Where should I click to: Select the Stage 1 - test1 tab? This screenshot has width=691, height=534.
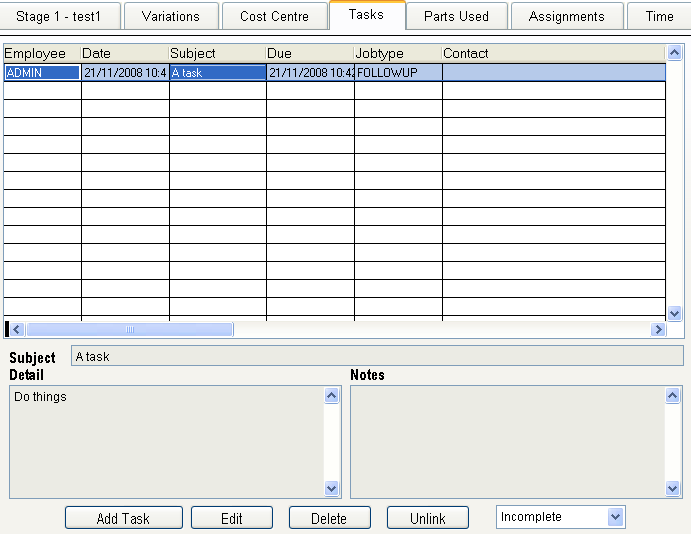pyautogui.click(x=59, y=16)
